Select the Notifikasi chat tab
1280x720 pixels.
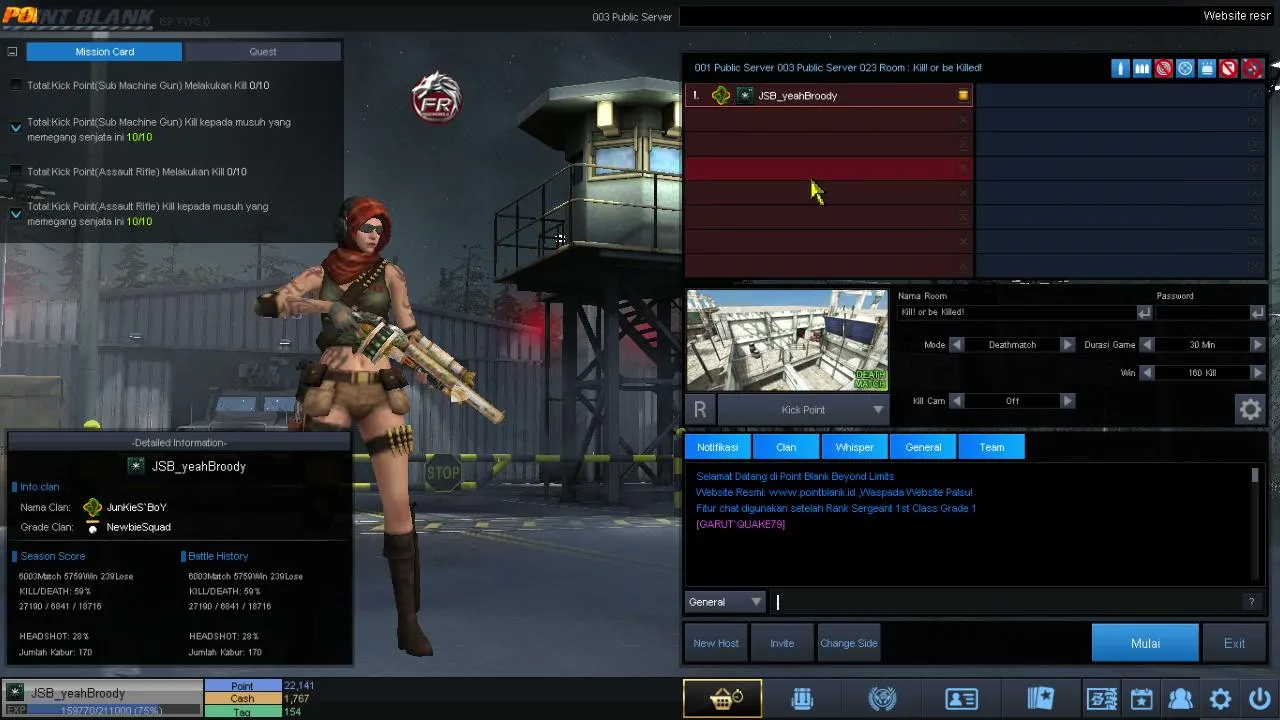click(717, 447)
